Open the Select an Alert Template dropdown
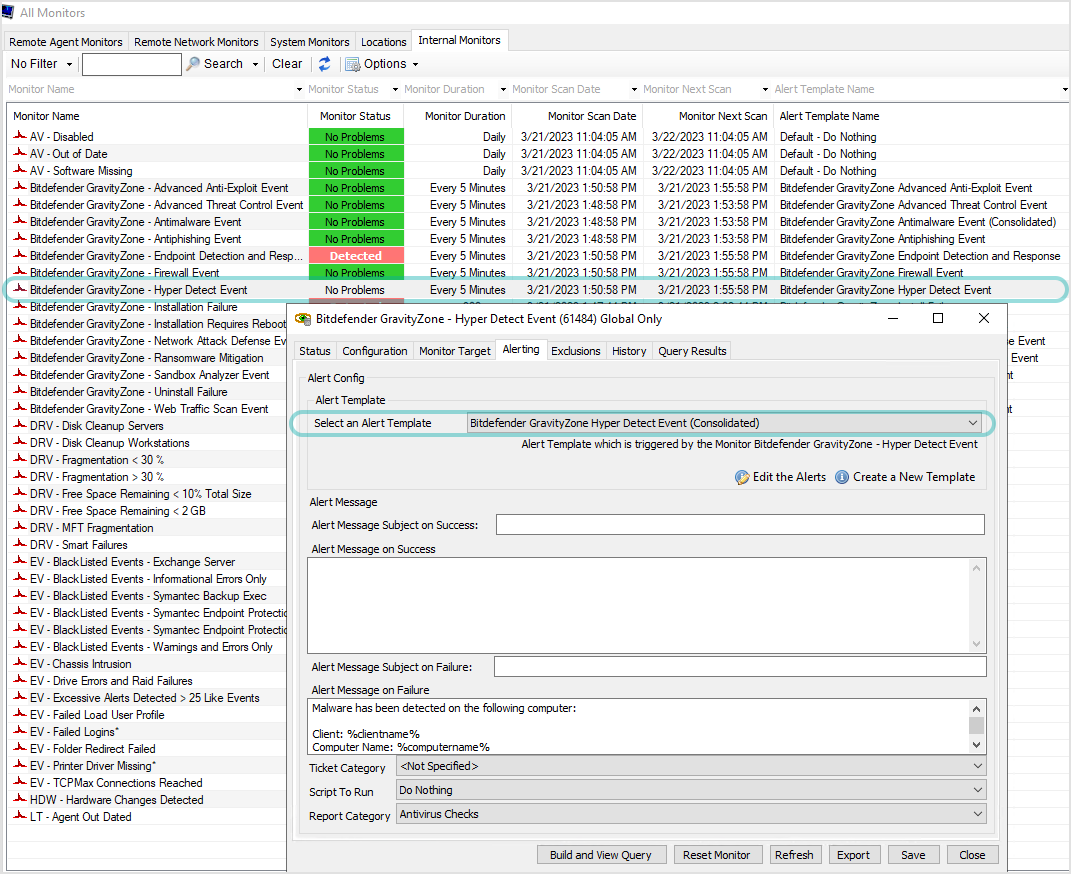Screen dimensions: 1071x874 click(972, 422)
